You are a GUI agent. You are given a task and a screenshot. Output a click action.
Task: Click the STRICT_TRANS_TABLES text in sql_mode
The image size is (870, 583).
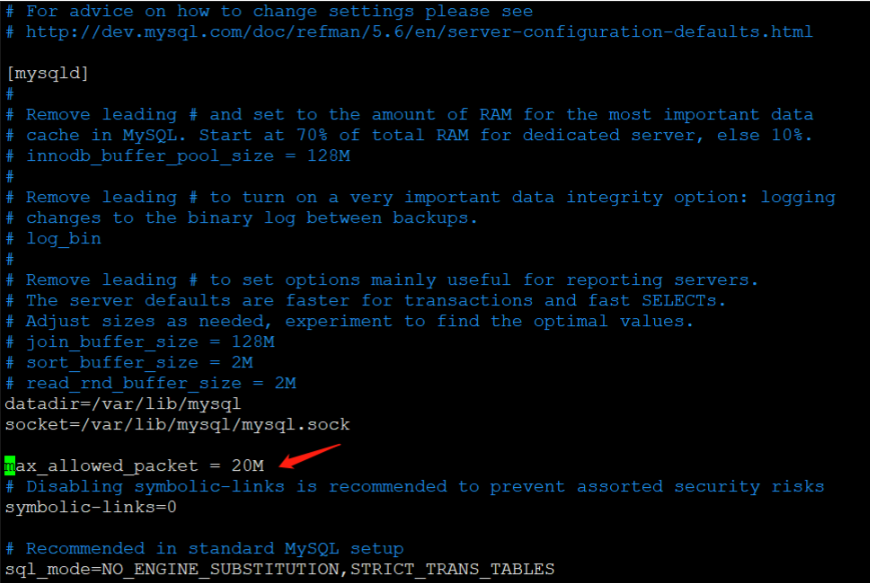pos(452,569)
